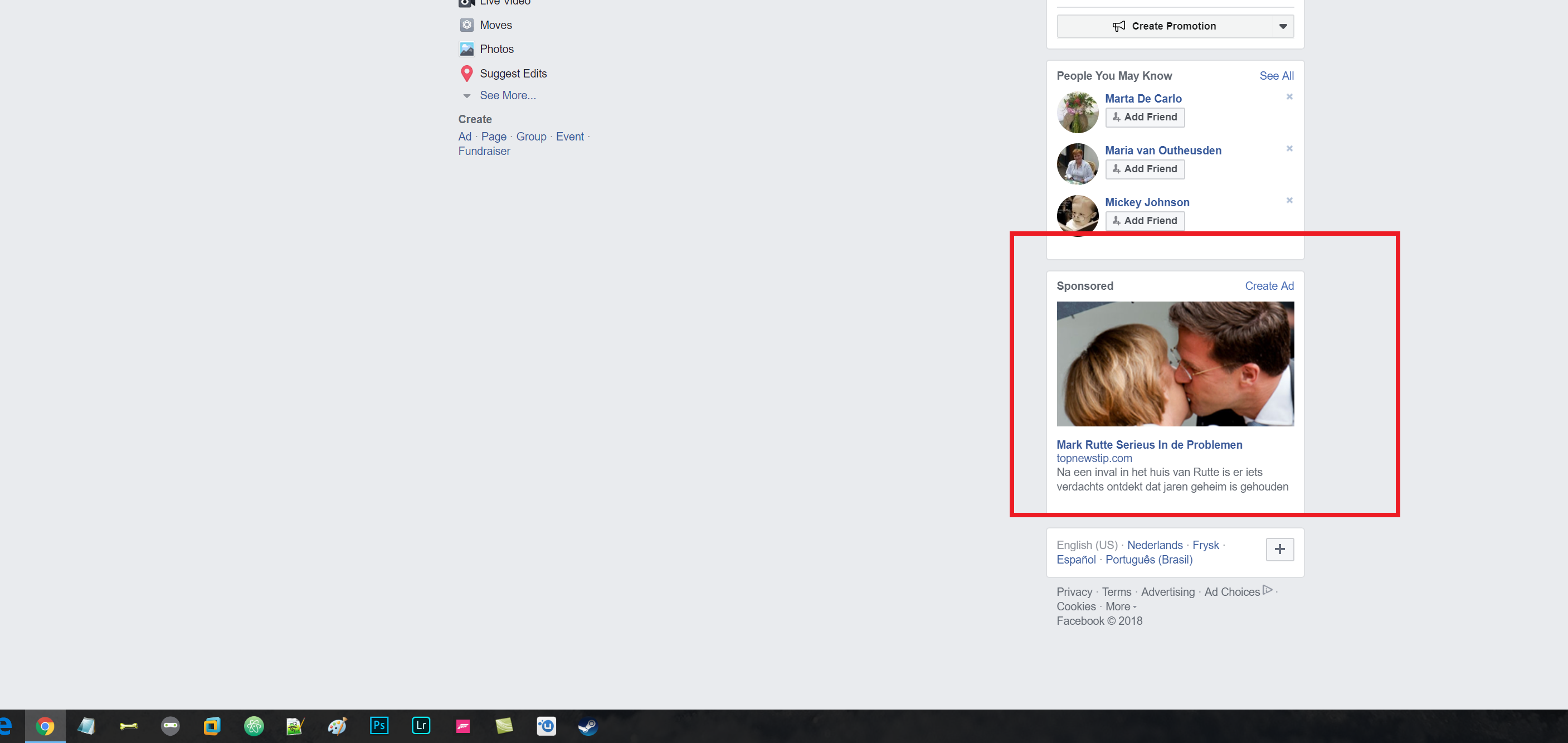Dismiss Maria van Outheusden suggestion
The image size is (1568, 743).
tap(1289, 149)
